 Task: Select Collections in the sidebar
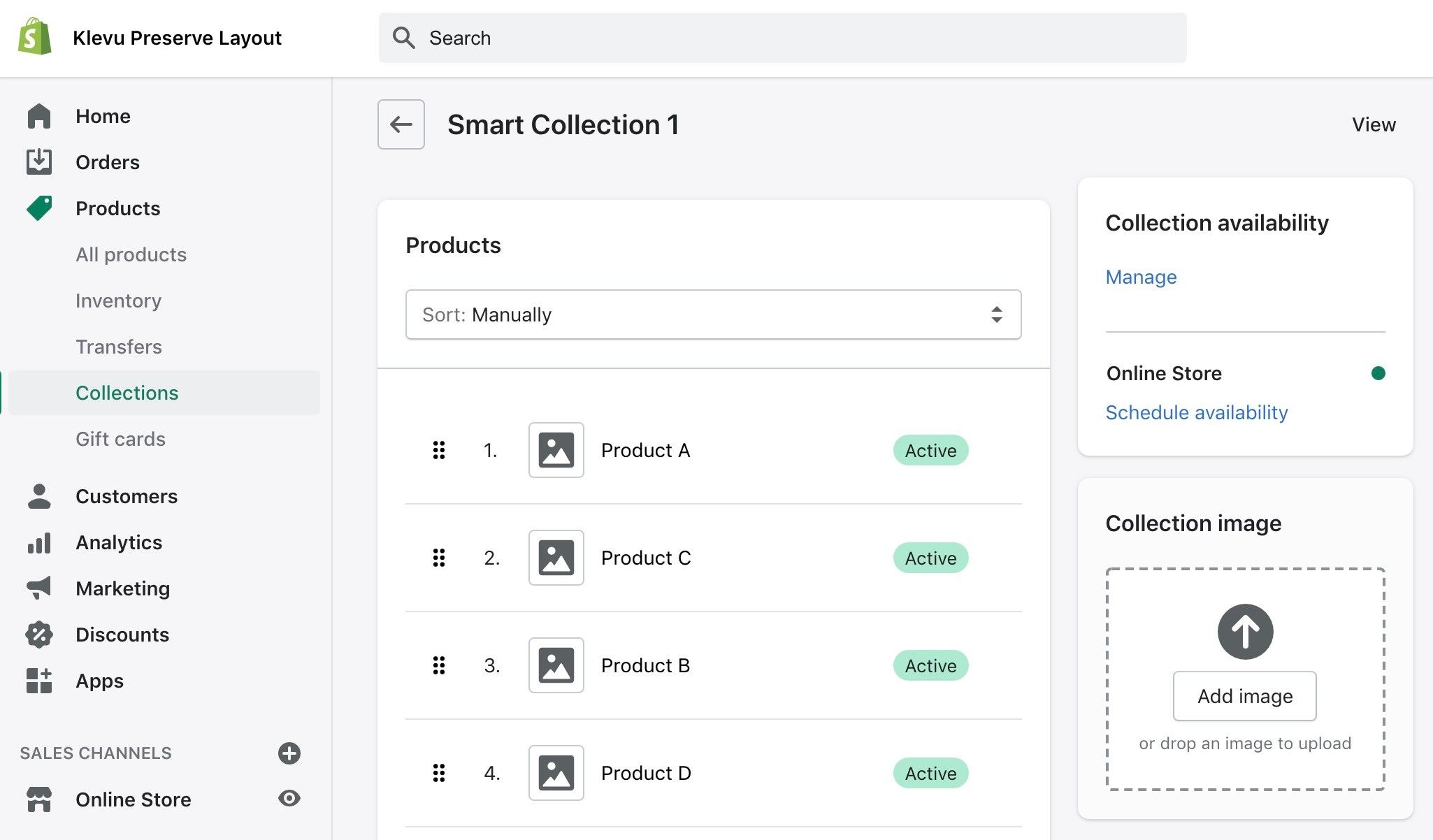click(x=127, y=393)
